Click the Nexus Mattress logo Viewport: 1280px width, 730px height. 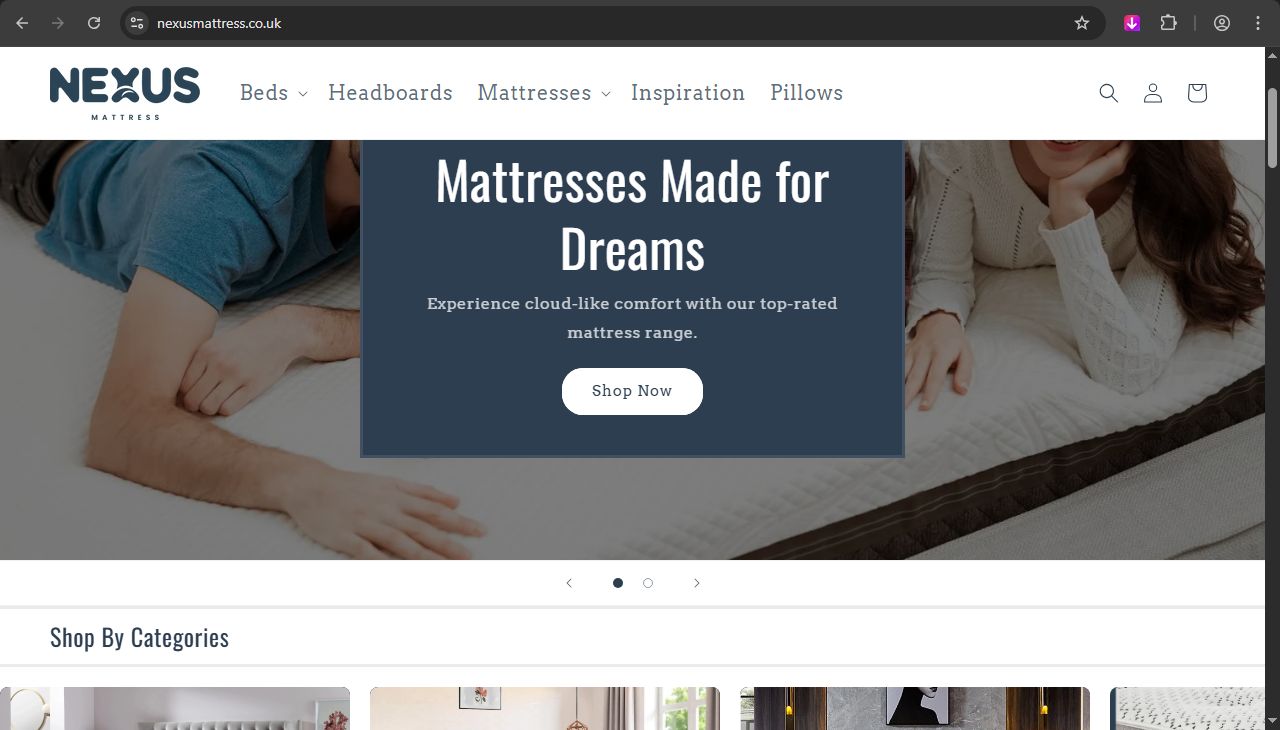coord(124,92)
